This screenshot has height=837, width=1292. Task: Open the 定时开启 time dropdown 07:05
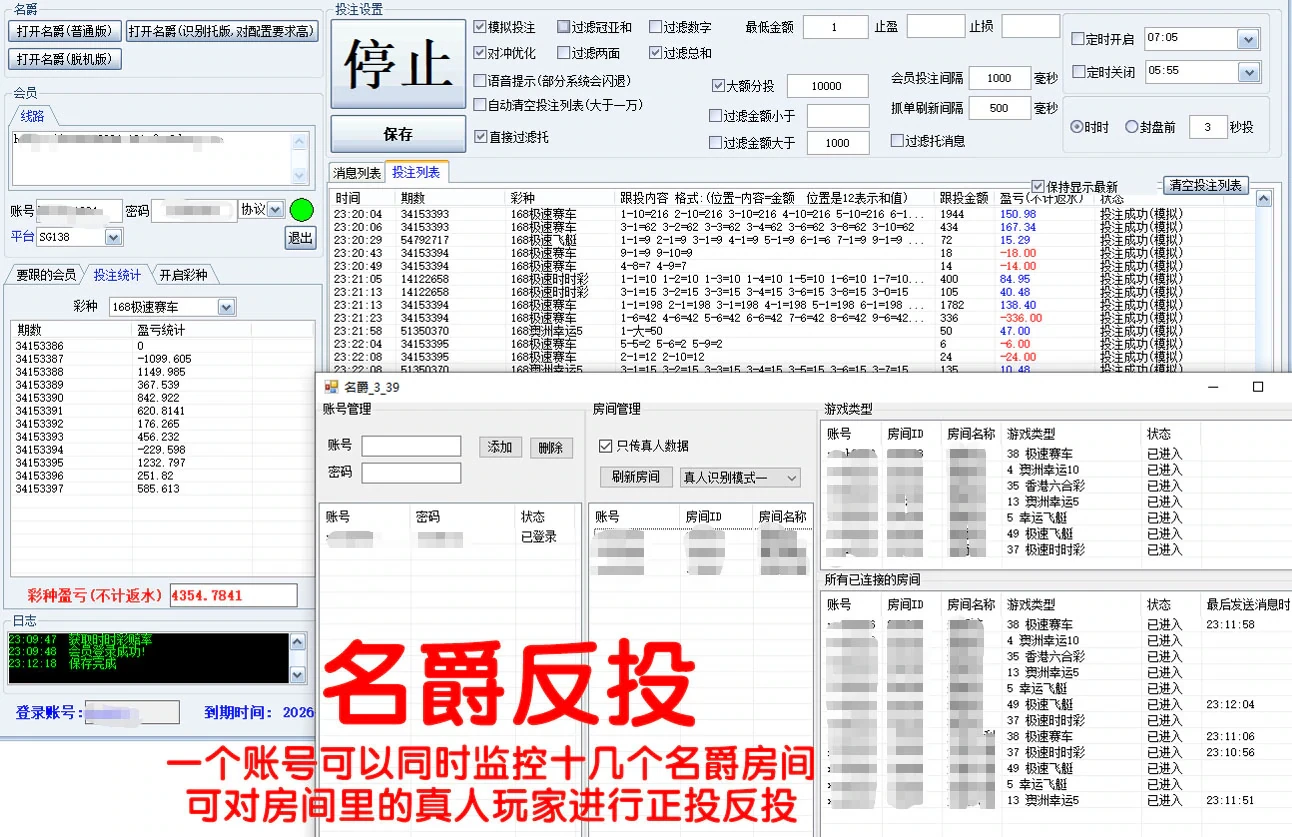tap(1247, 39)
